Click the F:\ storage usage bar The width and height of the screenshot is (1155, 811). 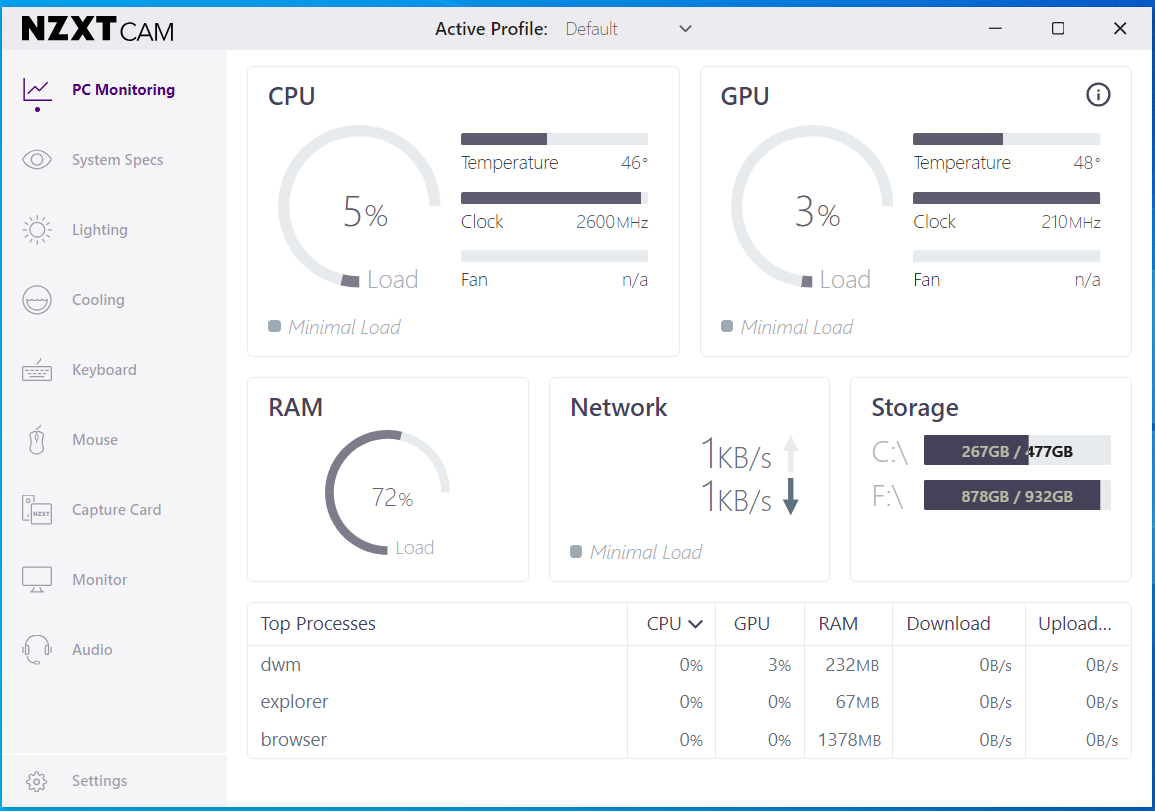pos(1016,496)
